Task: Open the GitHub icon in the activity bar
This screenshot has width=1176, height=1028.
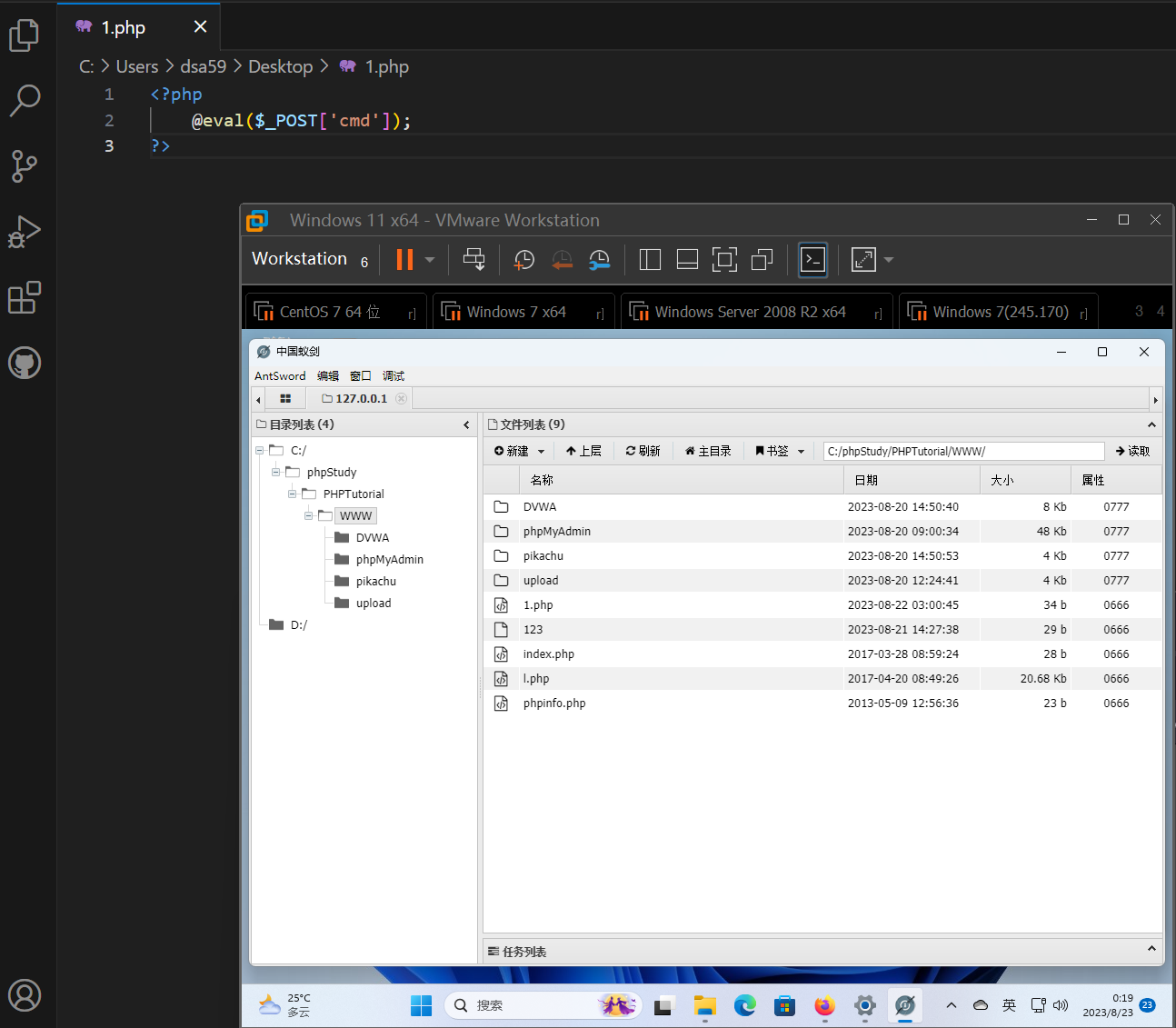Action: pos(25,363)
